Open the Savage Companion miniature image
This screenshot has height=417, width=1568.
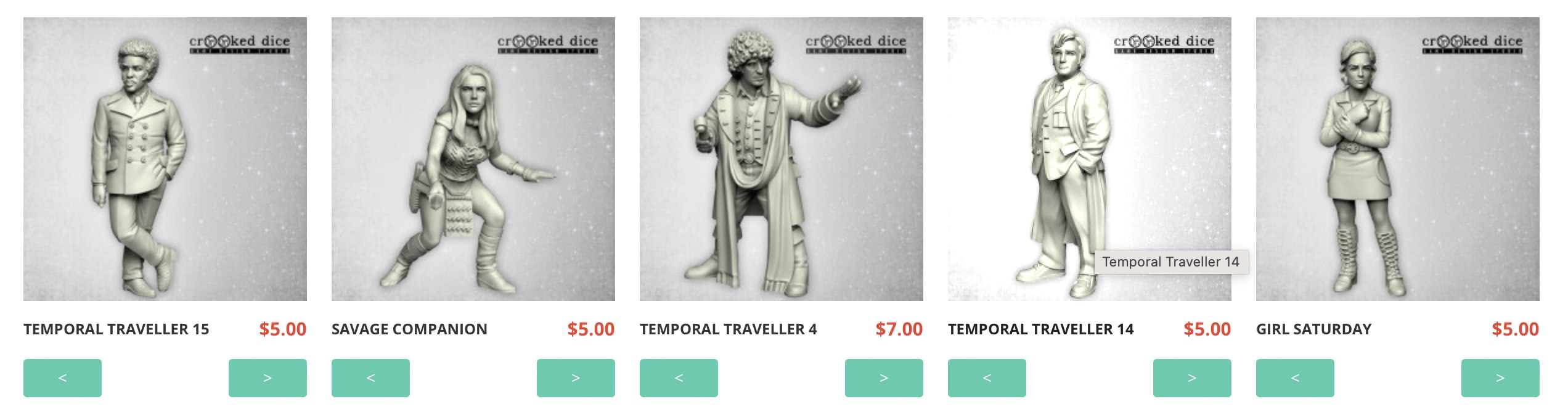(473, 159)
